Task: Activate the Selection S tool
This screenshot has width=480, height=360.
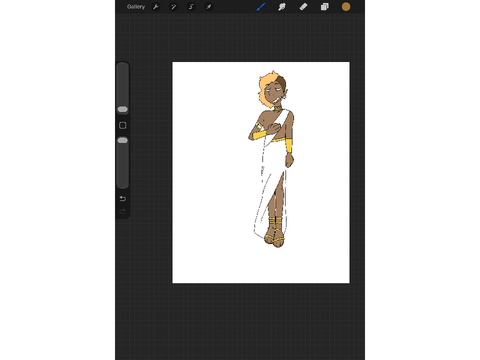Action: (191, 7)
